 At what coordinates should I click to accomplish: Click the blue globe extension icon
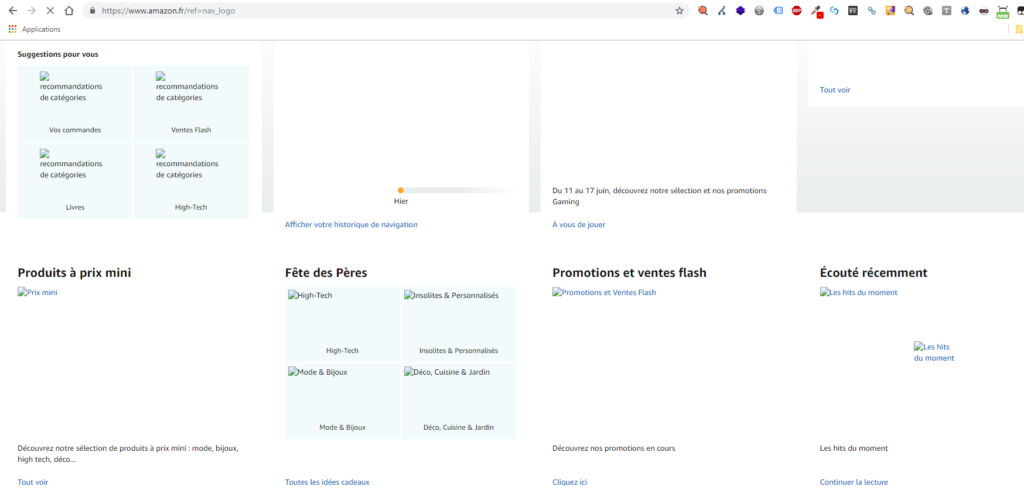965,10
